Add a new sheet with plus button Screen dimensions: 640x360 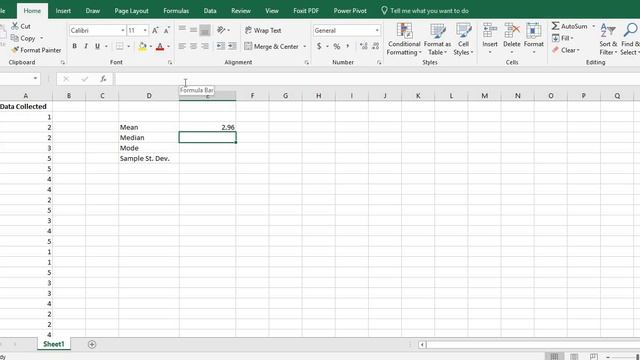click(x=92, y=344)
